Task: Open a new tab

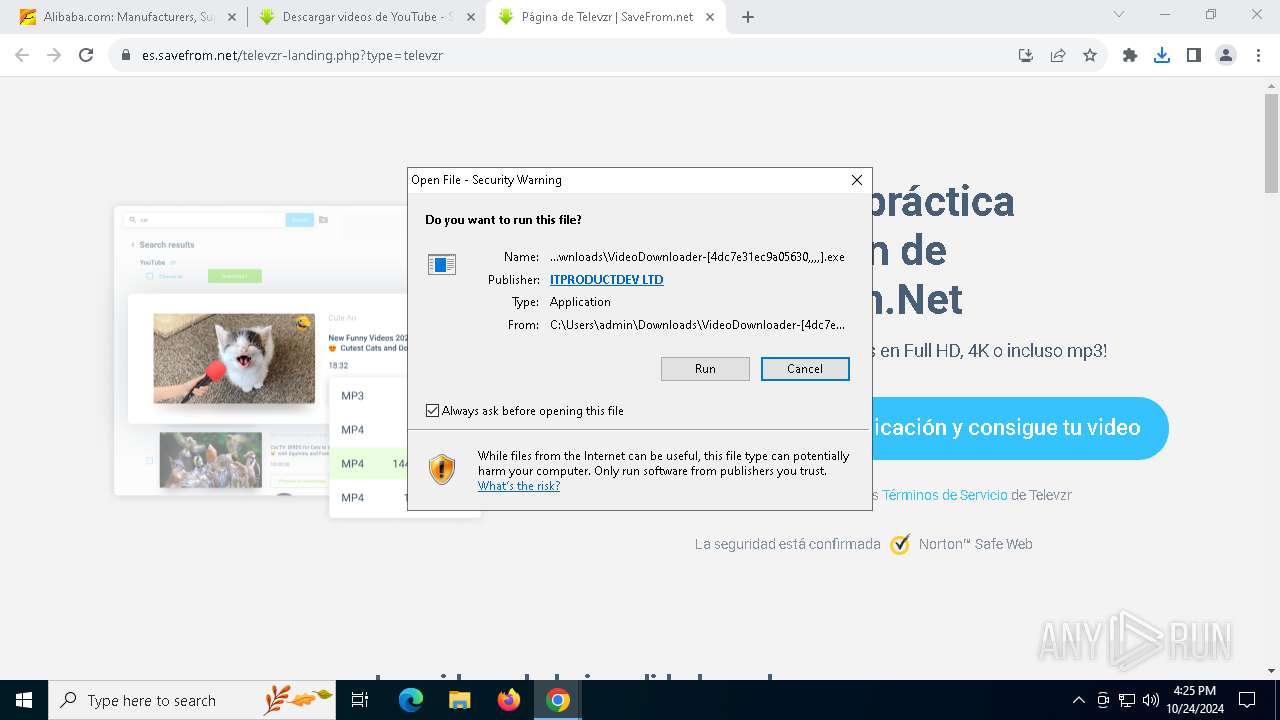Action: point(748,17)
